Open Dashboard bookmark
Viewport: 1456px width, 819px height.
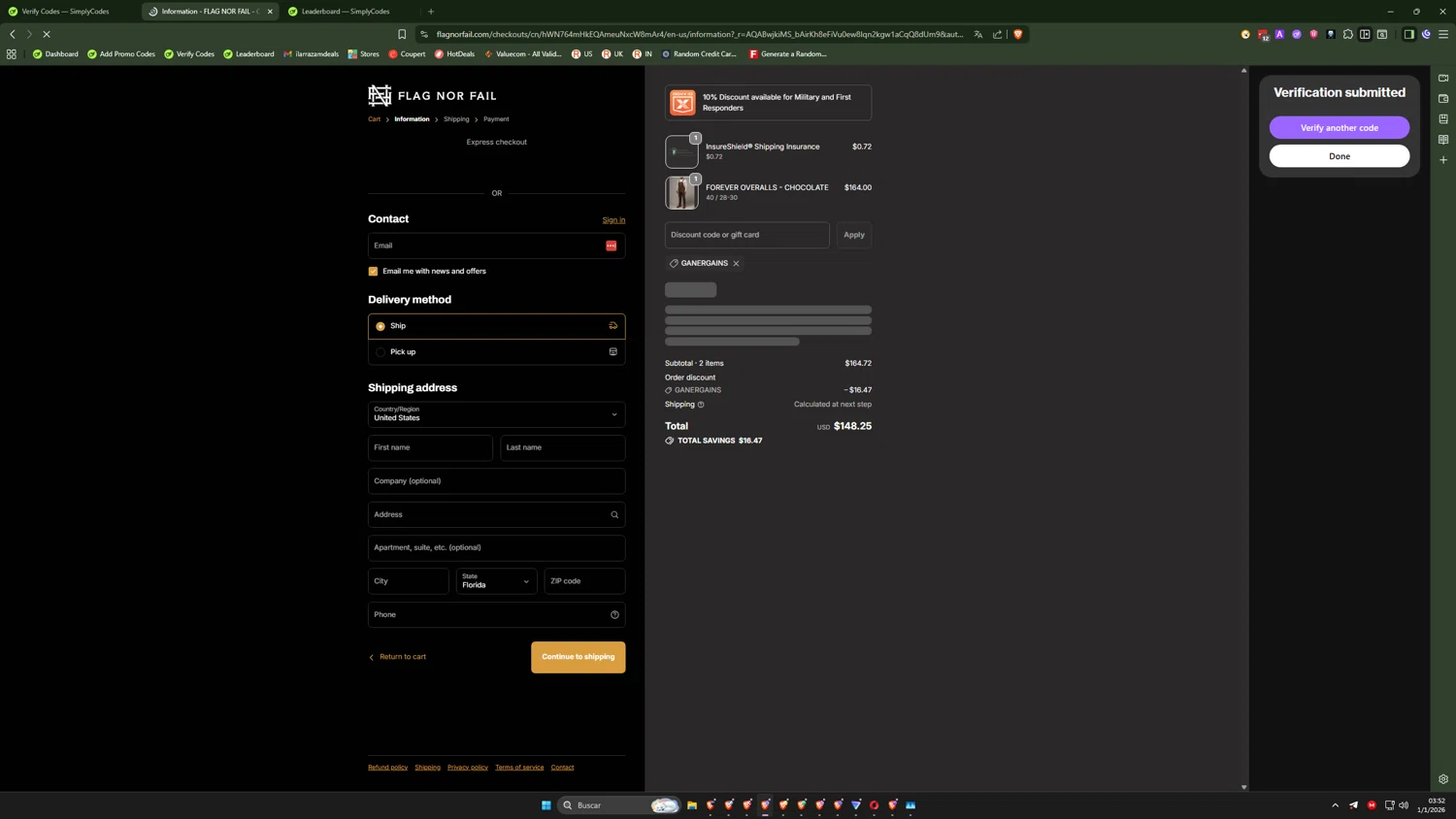click(x=55, y=54)
